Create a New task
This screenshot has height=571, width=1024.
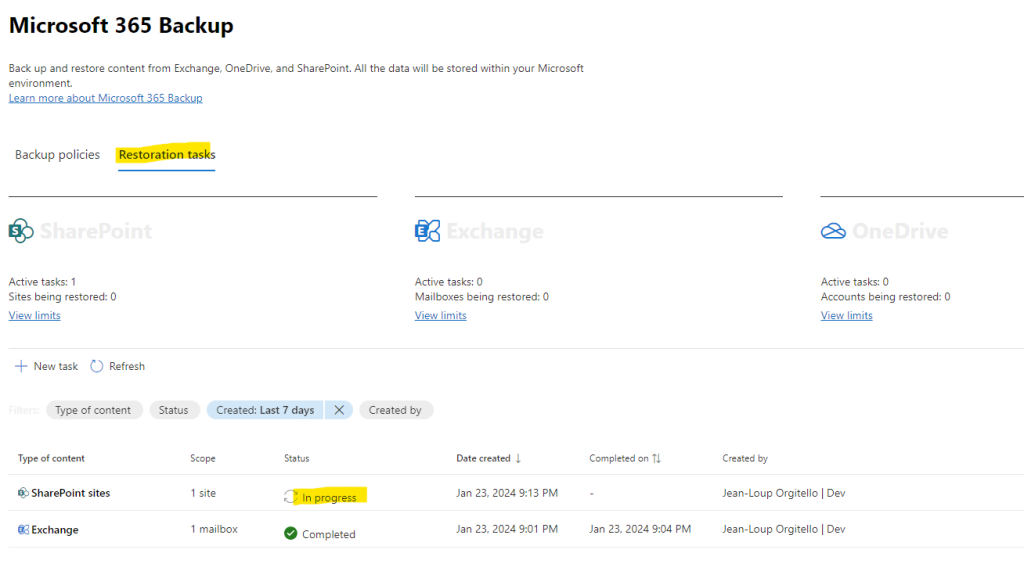pos(46,366)
